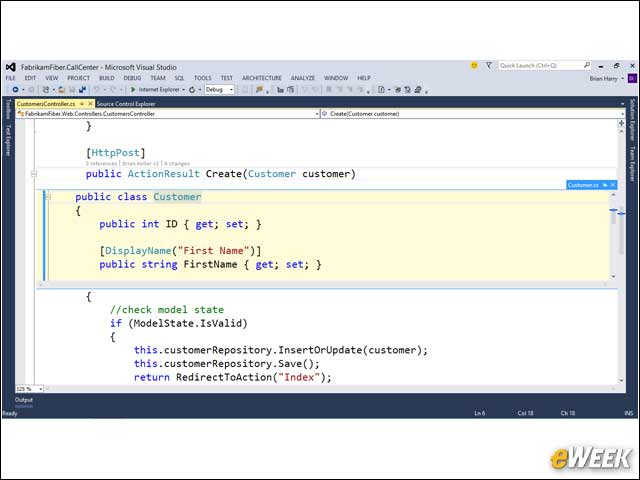Click the browser refresh icon in toolbar

192,89
